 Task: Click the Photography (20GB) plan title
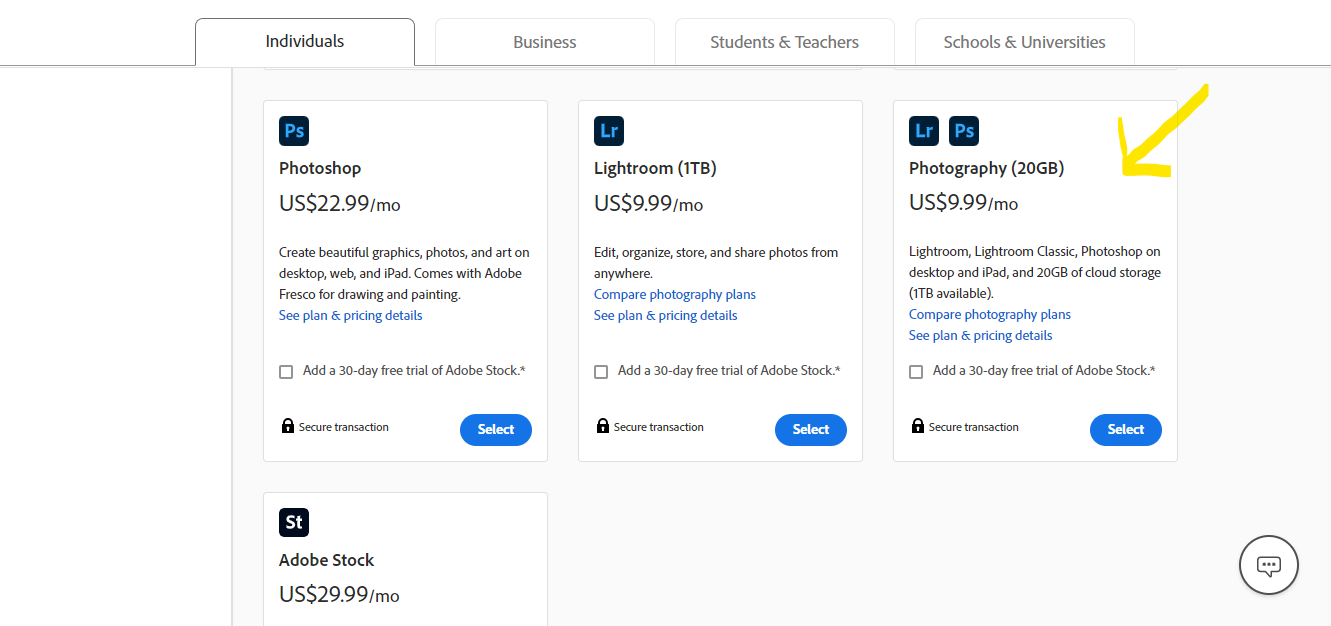coord(986,168)
